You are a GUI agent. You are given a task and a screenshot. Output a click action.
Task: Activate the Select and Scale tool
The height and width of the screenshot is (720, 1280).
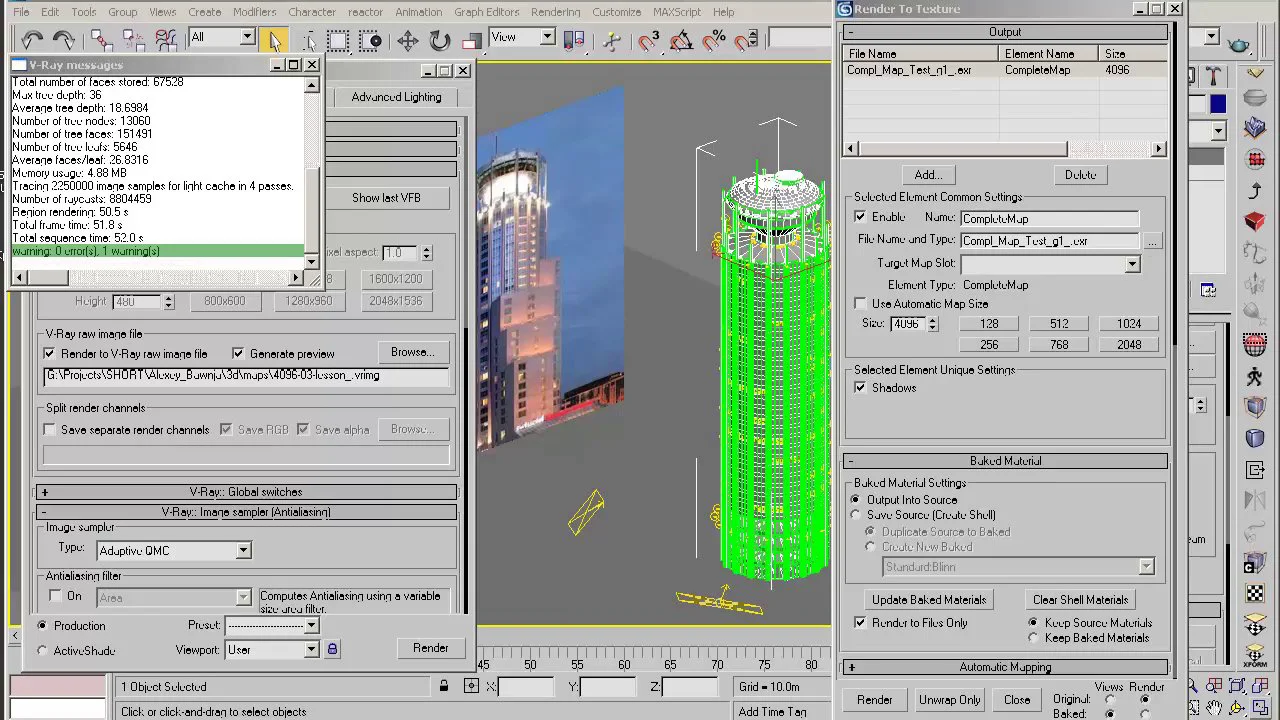point(471,39)
